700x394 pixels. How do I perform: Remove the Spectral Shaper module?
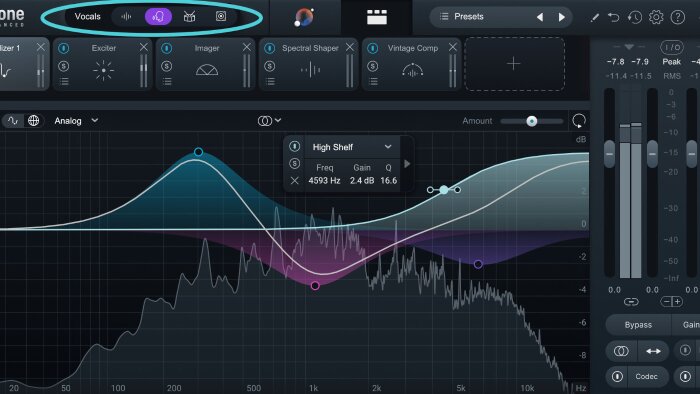point(350,47)
